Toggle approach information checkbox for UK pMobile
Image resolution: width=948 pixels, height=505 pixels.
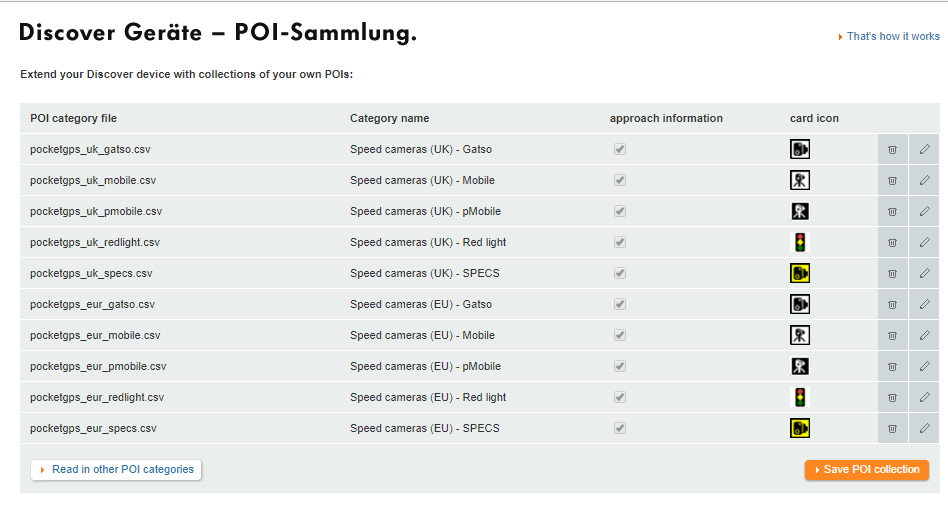click(620, 211)
